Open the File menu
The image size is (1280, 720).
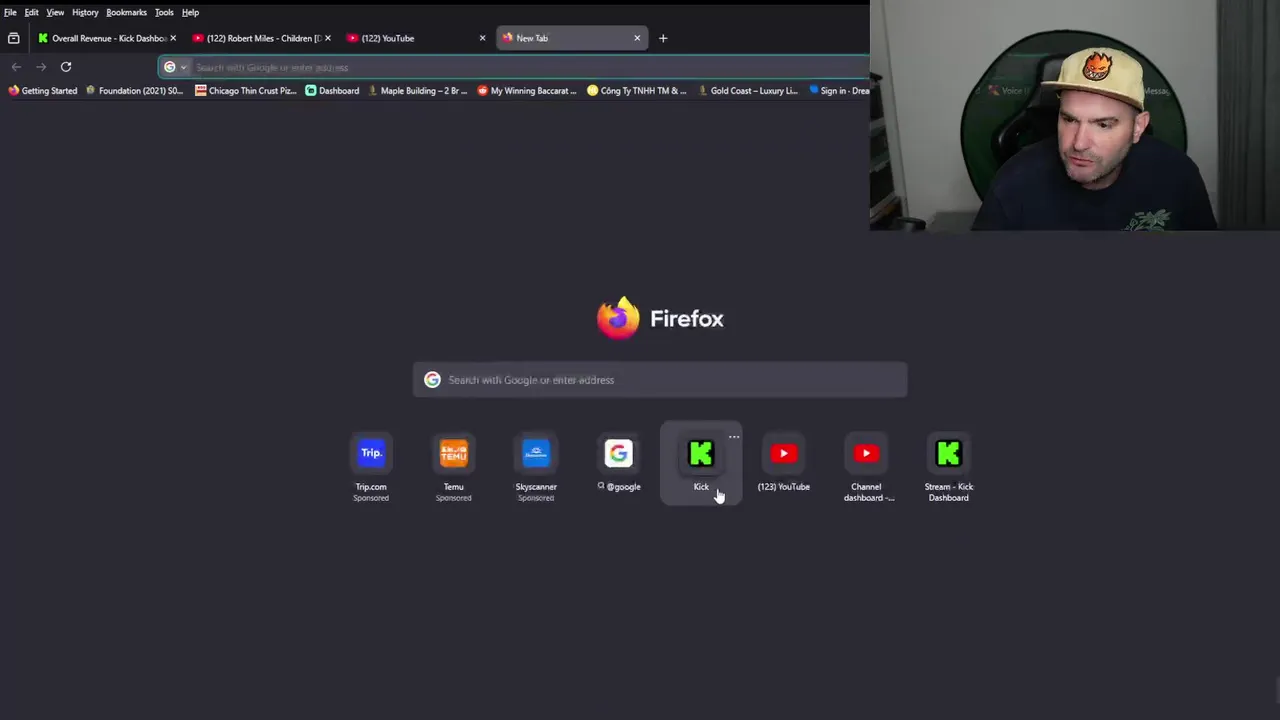click(10, 12)
